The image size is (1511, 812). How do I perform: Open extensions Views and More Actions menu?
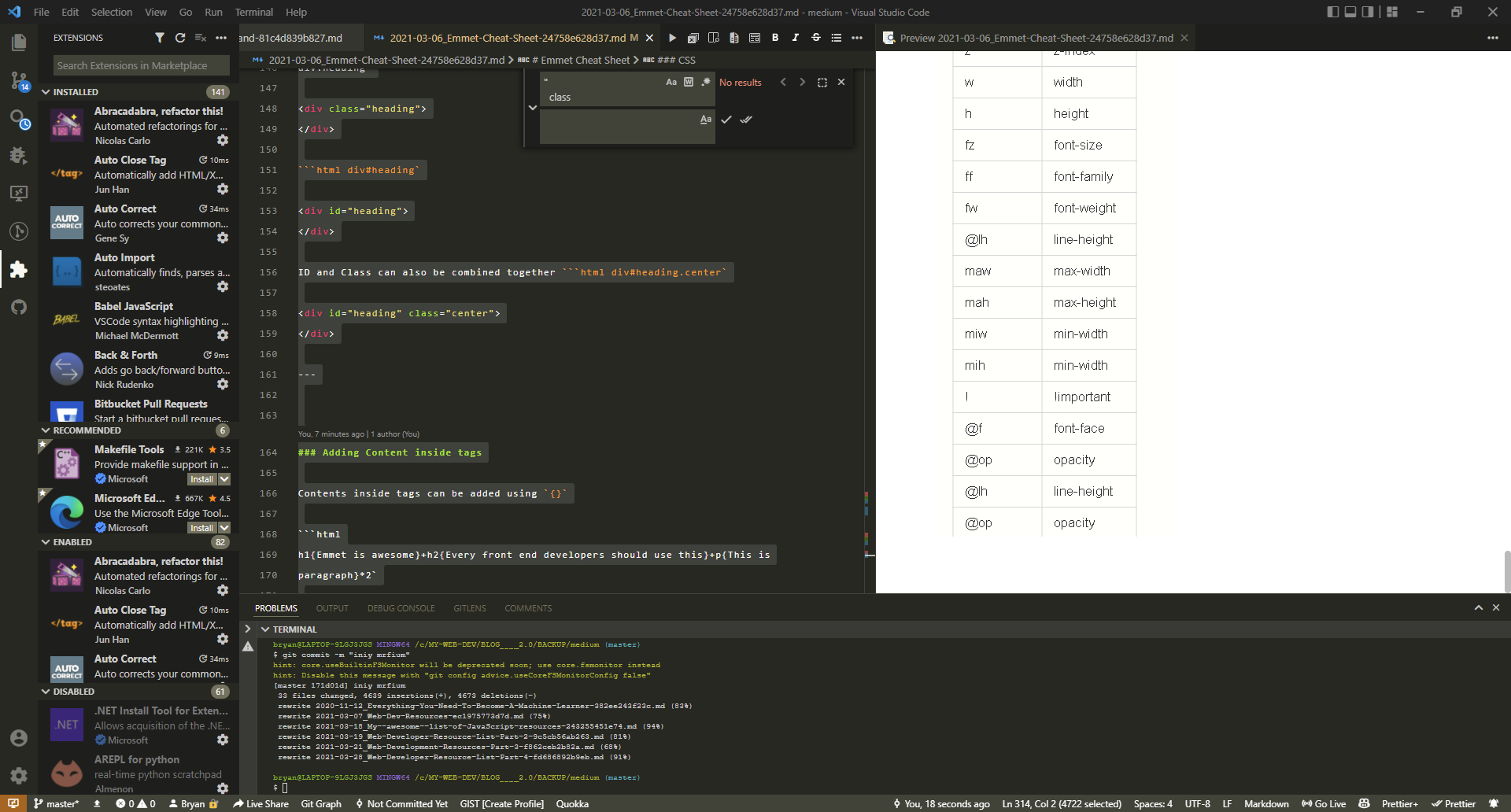[x=221, y=38]
